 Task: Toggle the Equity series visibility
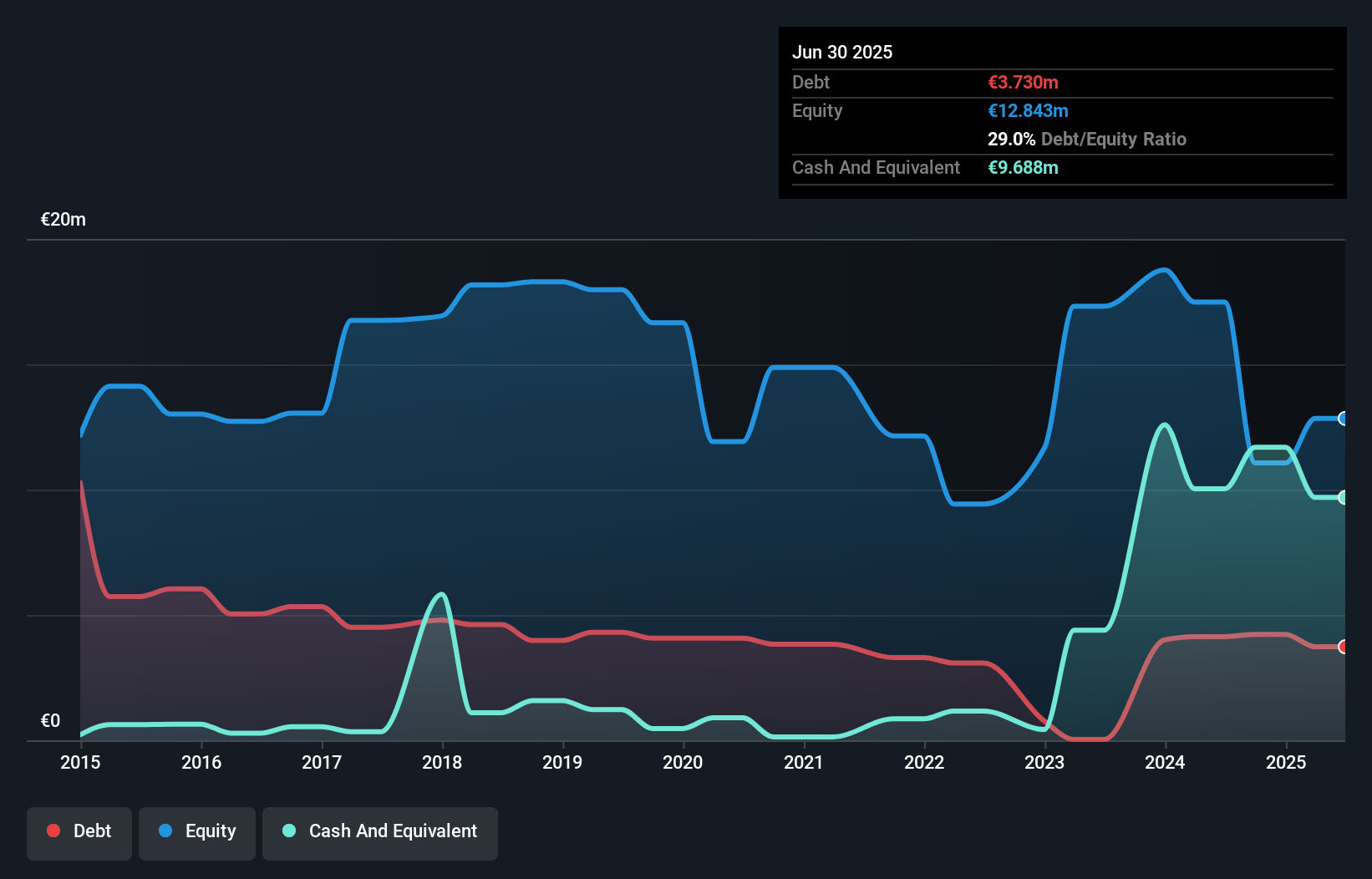click(197, 831)
